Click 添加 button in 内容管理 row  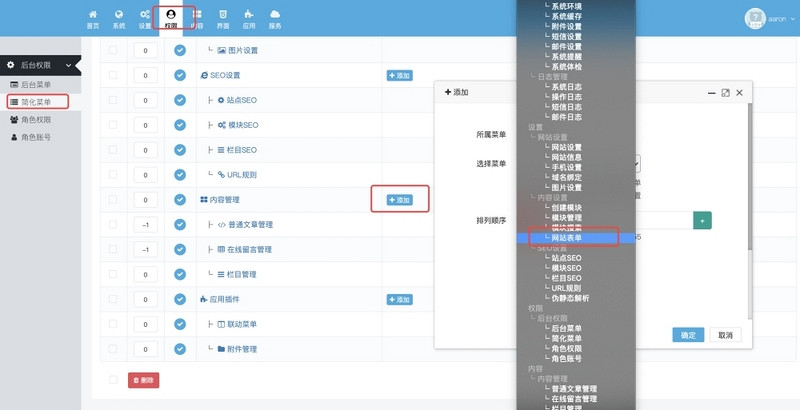point(399,200)
